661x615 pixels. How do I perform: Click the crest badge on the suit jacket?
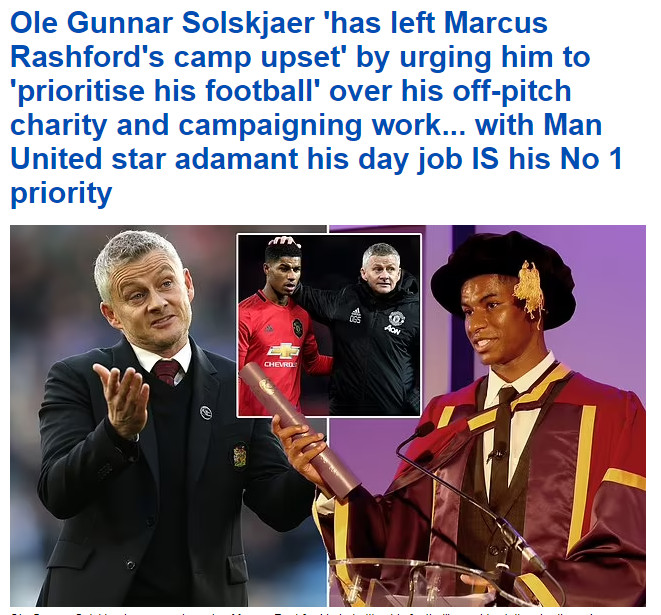coord(240,456)
